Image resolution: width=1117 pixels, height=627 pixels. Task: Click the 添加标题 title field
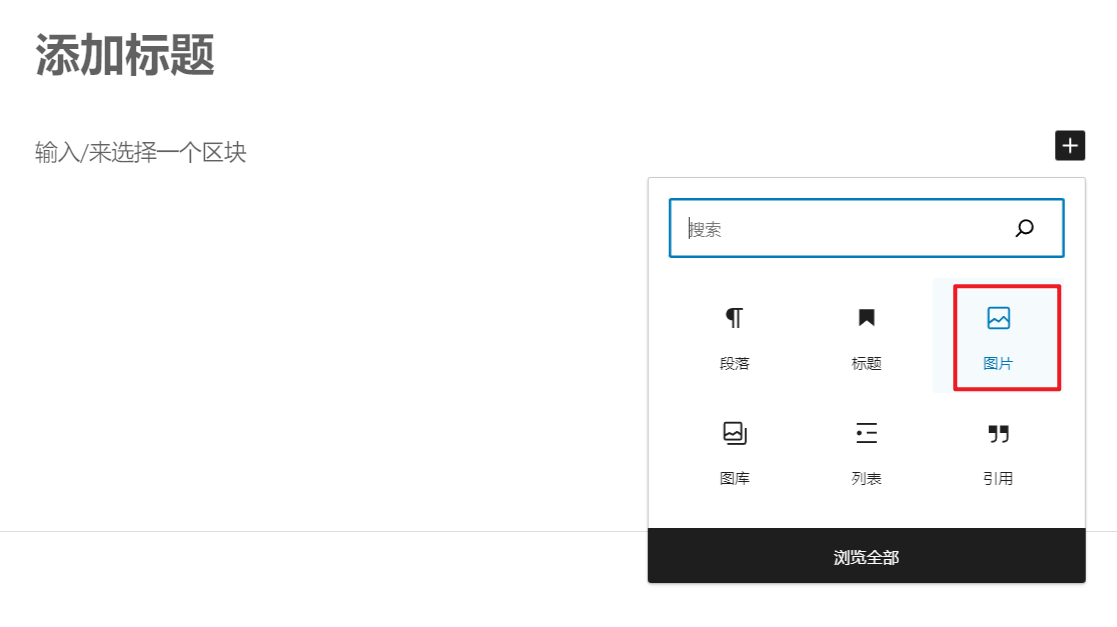point(126,56)
